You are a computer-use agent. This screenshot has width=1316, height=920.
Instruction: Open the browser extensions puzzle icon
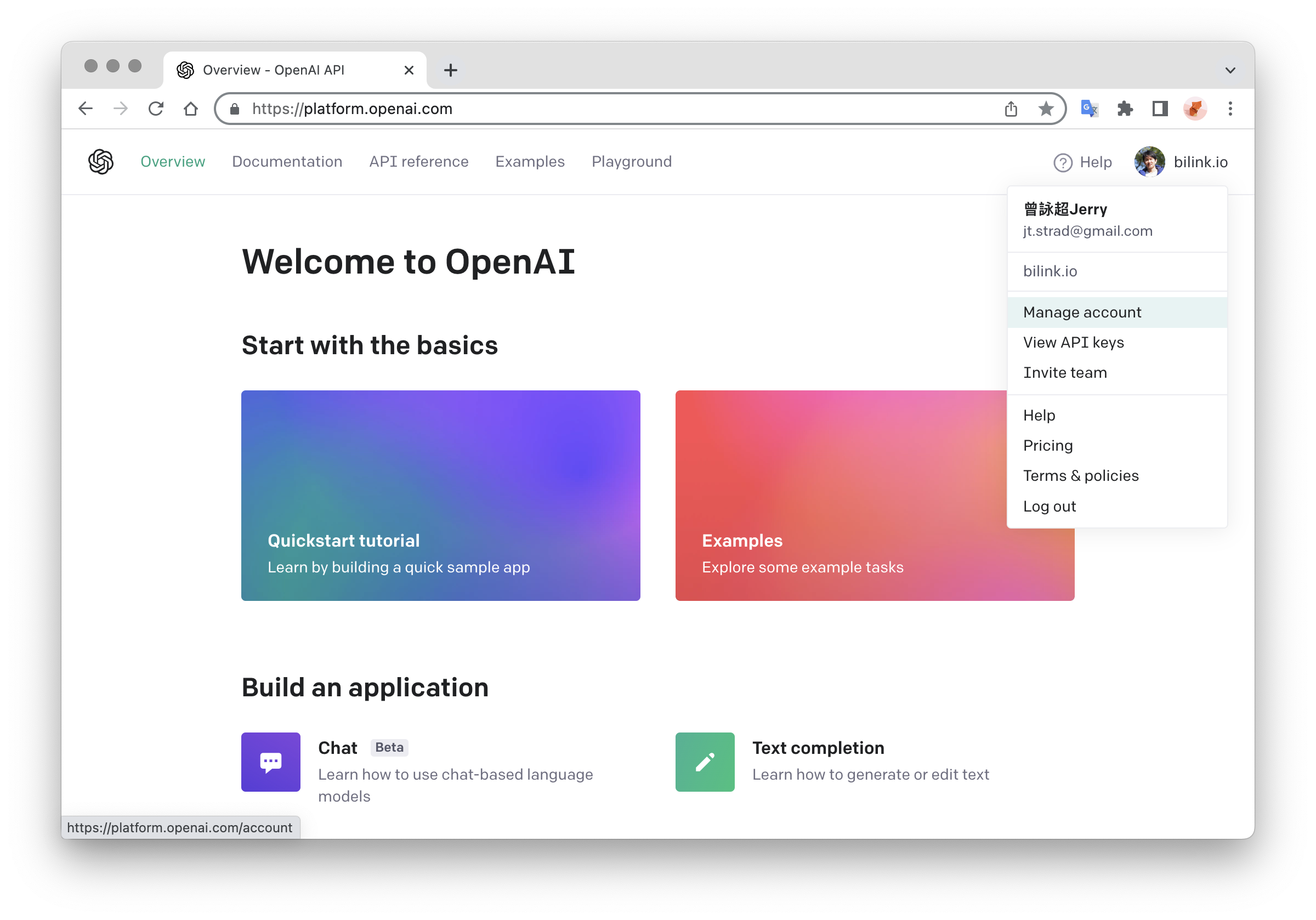point(1125,109)
